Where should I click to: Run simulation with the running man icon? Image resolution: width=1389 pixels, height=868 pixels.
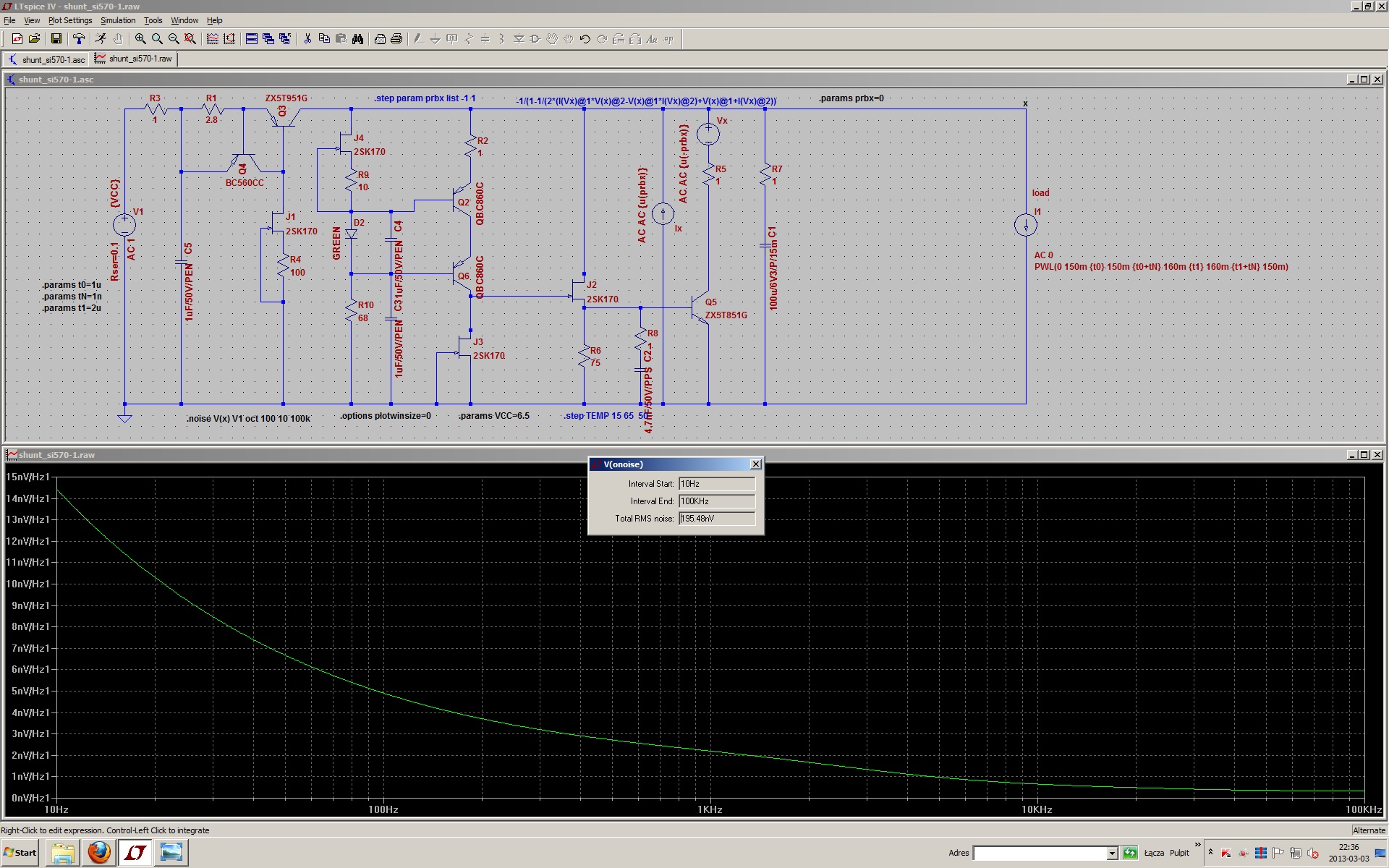pyautogui.click(x=101, y=39)
